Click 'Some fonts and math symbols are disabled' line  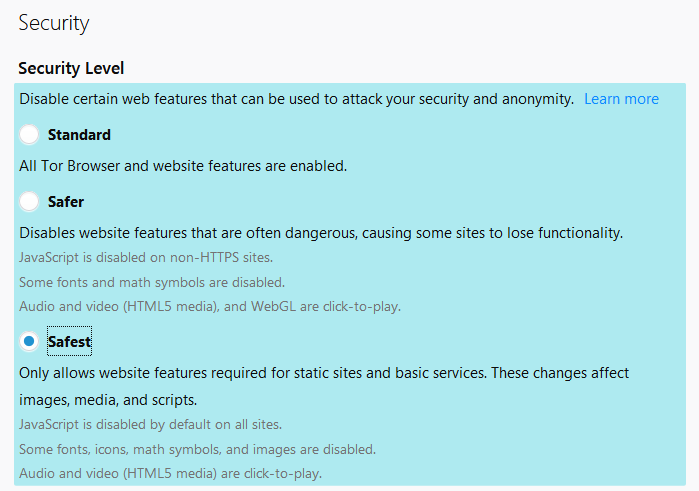[x=152, y=282]
